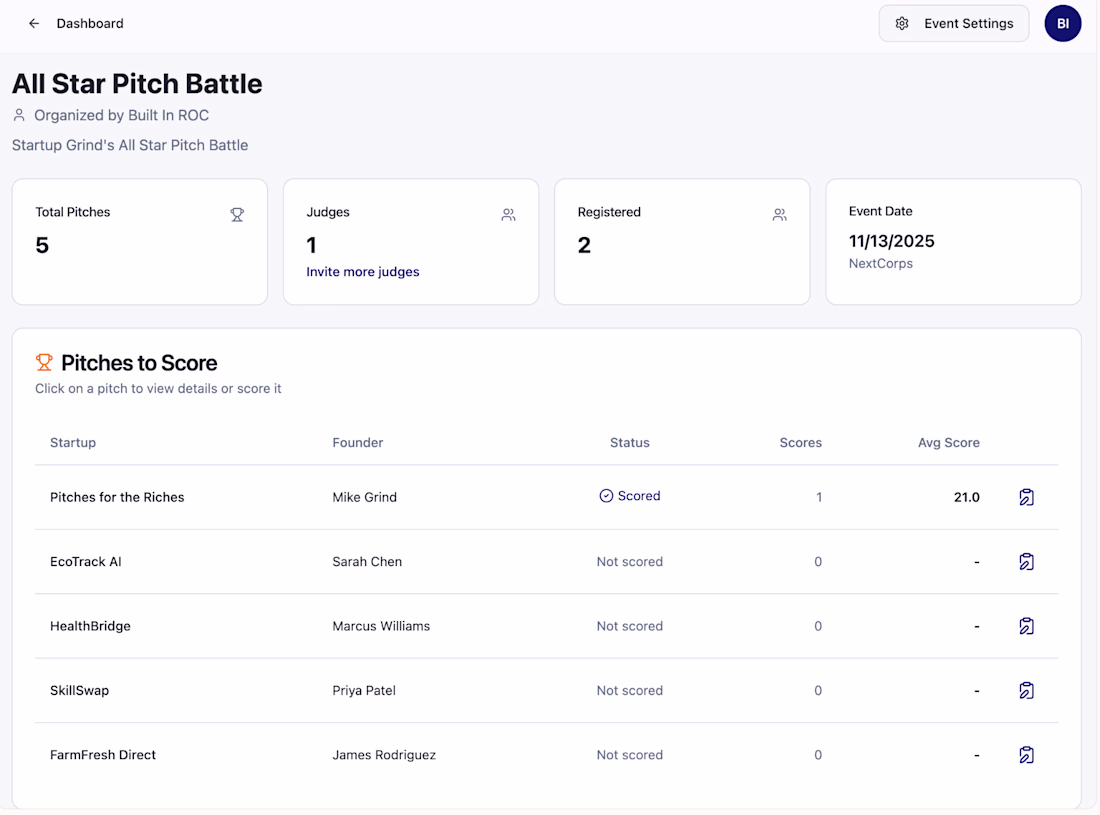Click the Status column header
Viewport: 1100px width, 815px height.
(630, 442)
